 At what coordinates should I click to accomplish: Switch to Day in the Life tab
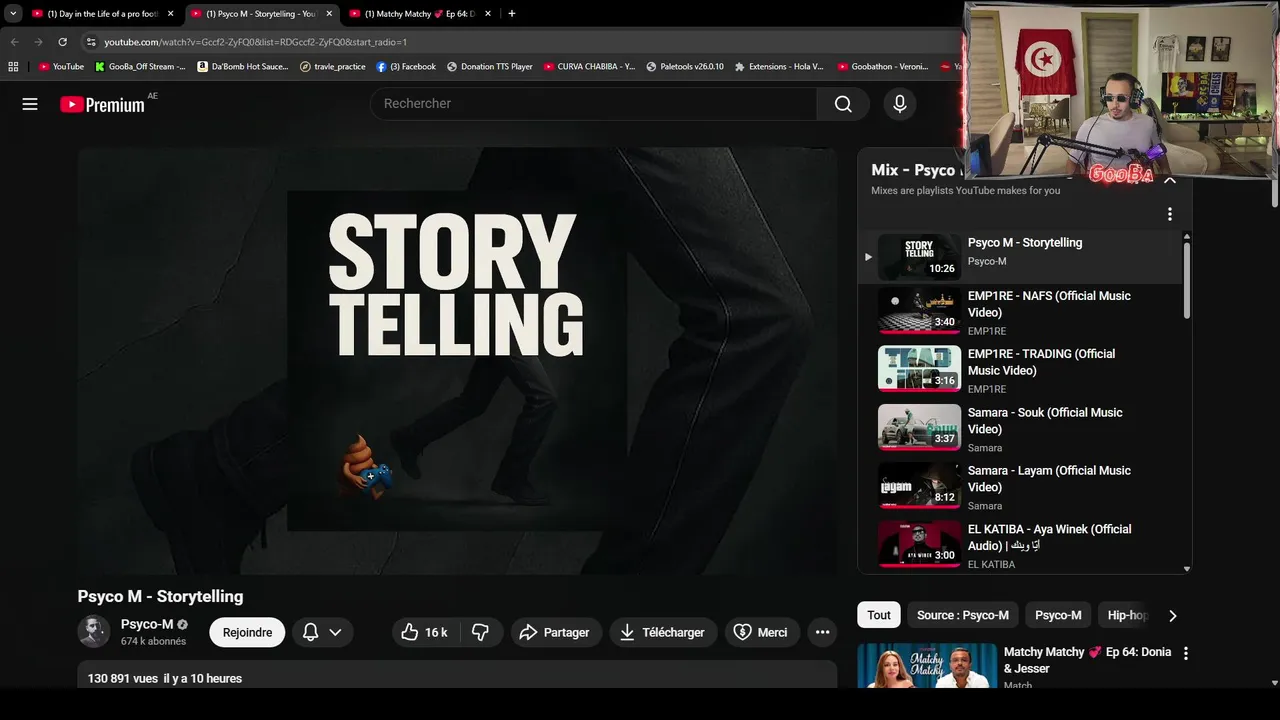pyautogui.click(x=101, y=14)
